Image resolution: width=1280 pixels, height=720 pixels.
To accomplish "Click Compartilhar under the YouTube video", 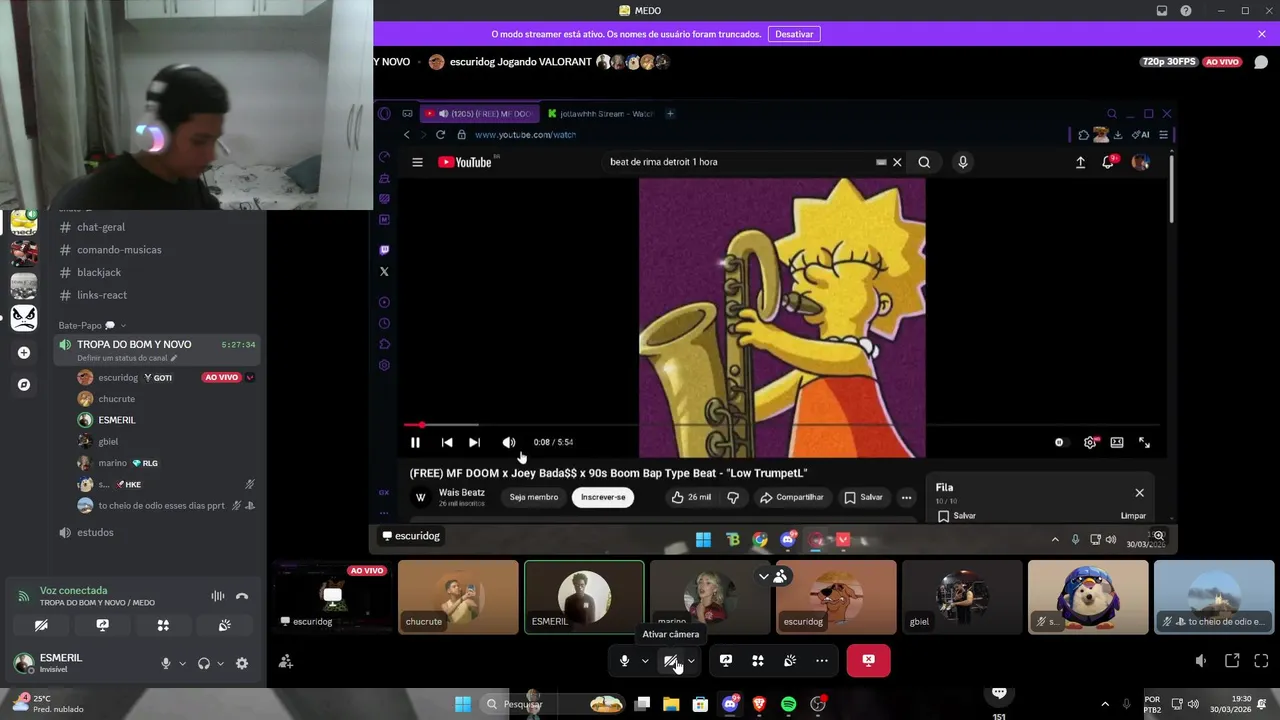I will 792,497.
